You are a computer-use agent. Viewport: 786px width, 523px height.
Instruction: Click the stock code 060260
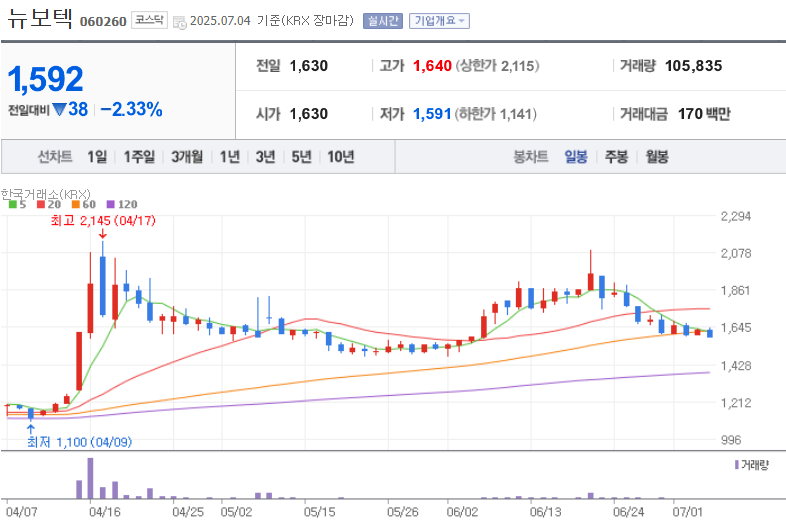click(103, 22)
